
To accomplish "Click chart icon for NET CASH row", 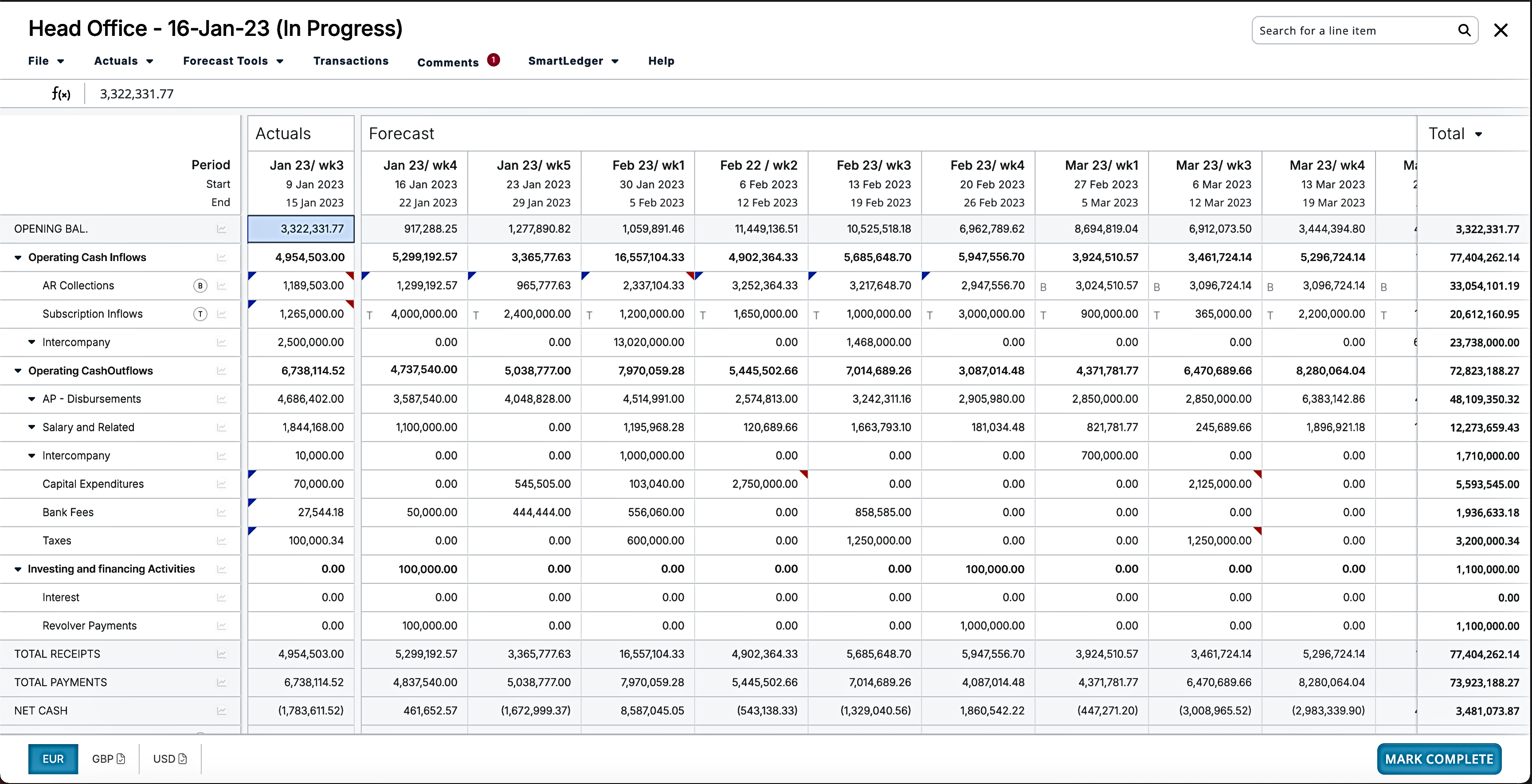I will tap(221, 711).
